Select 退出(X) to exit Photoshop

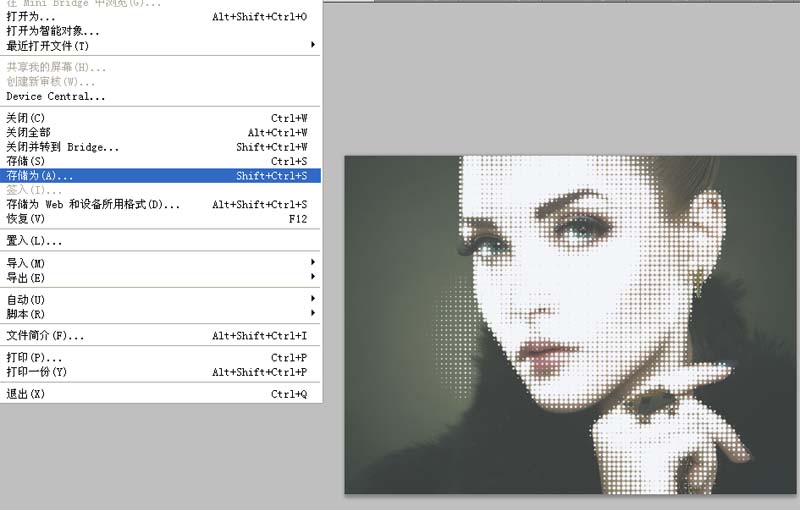tap(26, 394)
